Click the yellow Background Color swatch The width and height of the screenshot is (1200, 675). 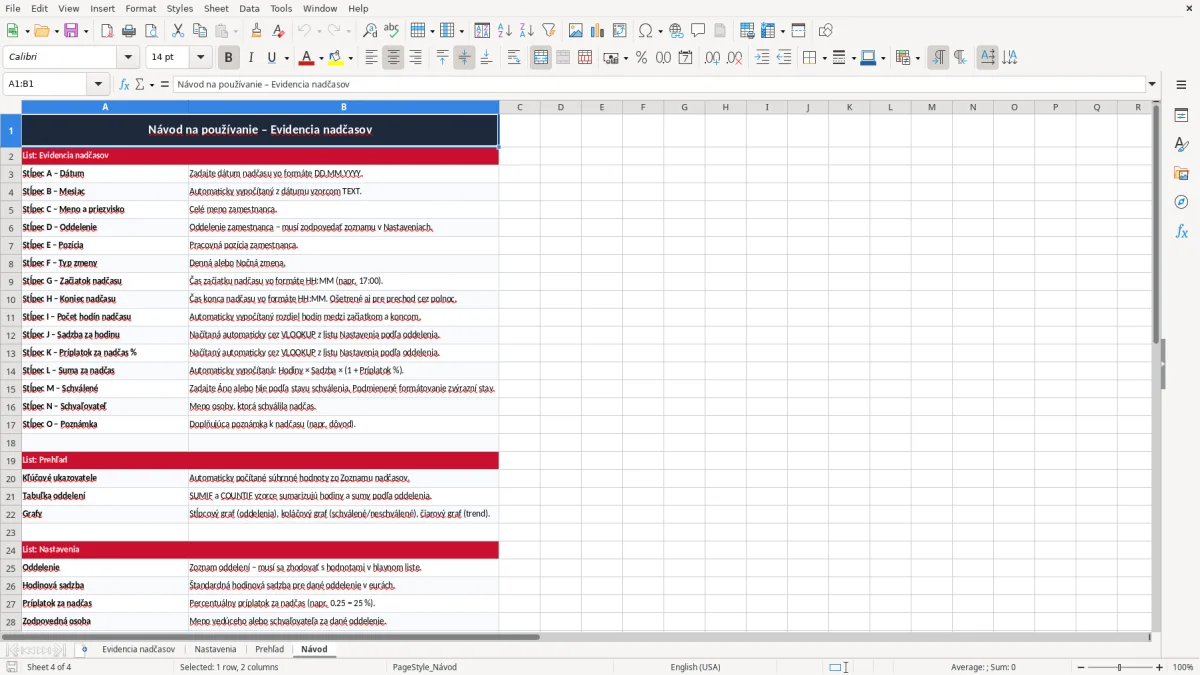[336, 58]
